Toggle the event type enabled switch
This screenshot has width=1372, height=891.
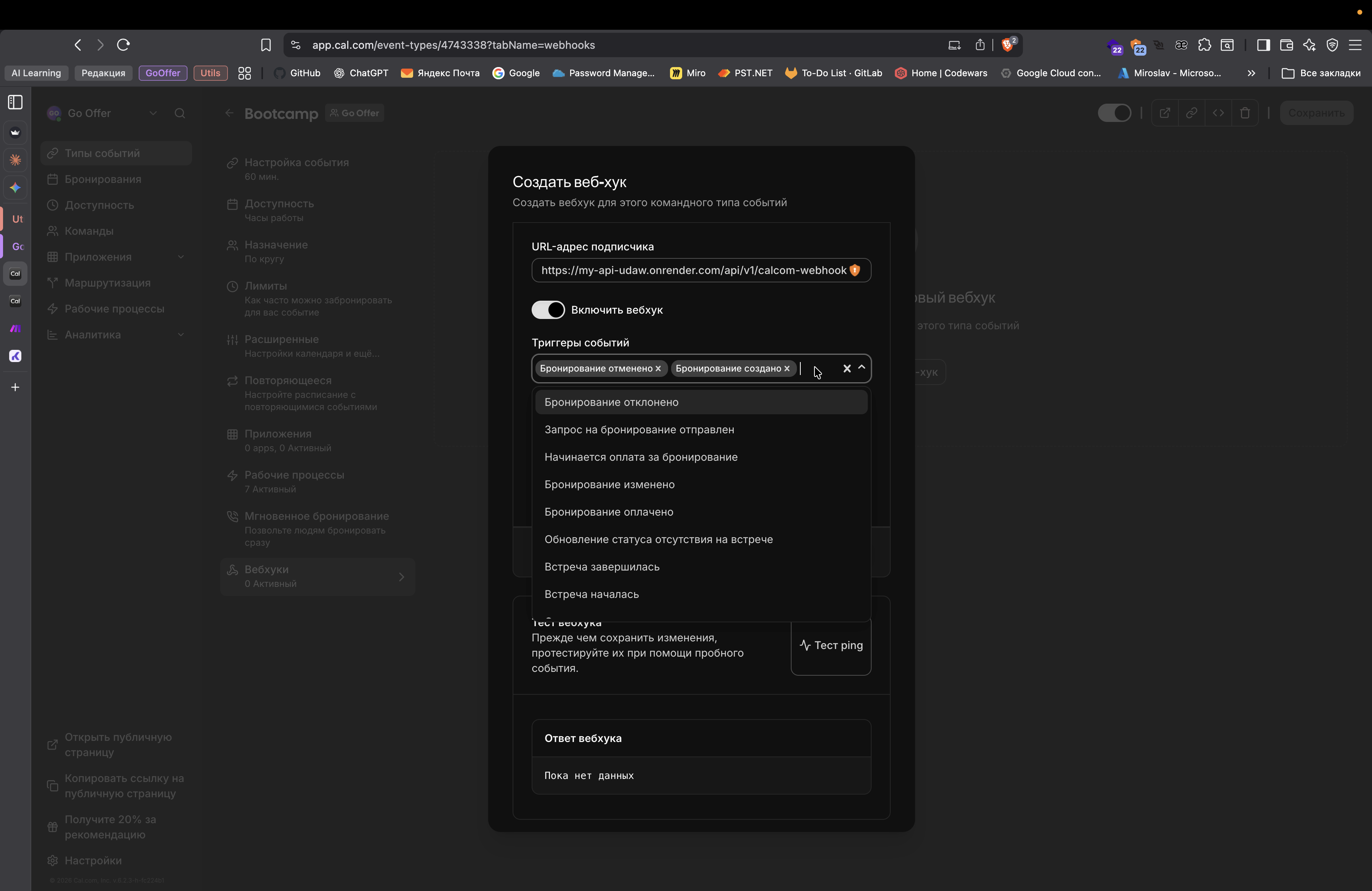click(1114, 113)
